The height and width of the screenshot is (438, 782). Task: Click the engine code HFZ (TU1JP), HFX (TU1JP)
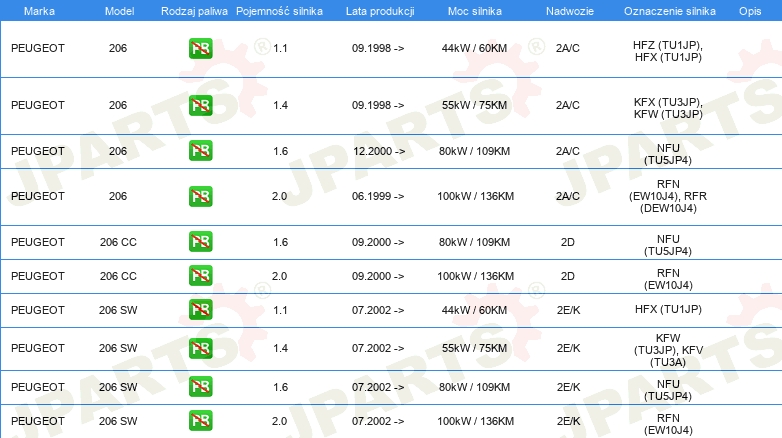click(x=668, y=51)
